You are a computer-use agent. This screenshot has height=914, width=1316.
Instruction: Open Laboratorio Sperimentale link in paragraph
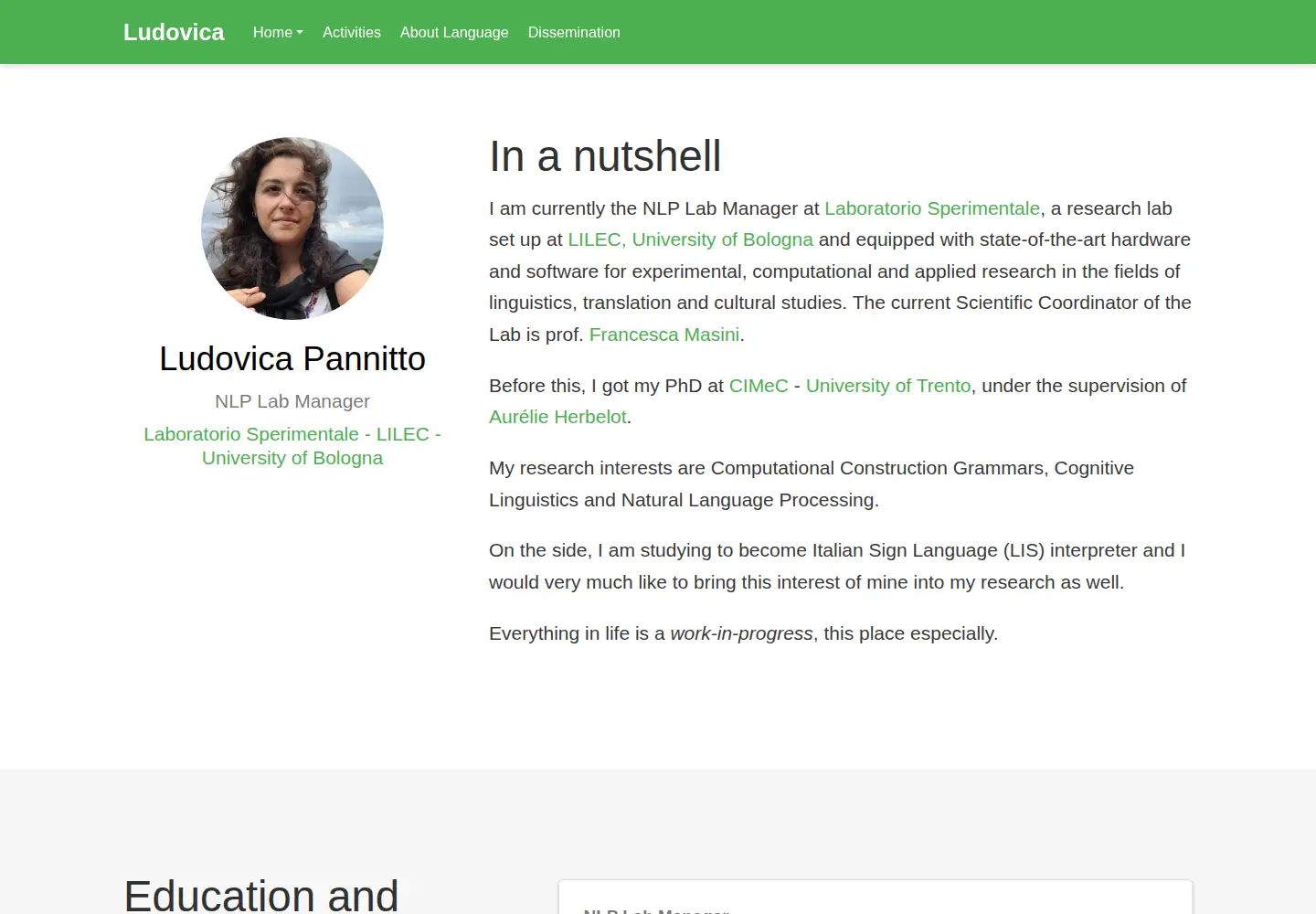[932, 208]
